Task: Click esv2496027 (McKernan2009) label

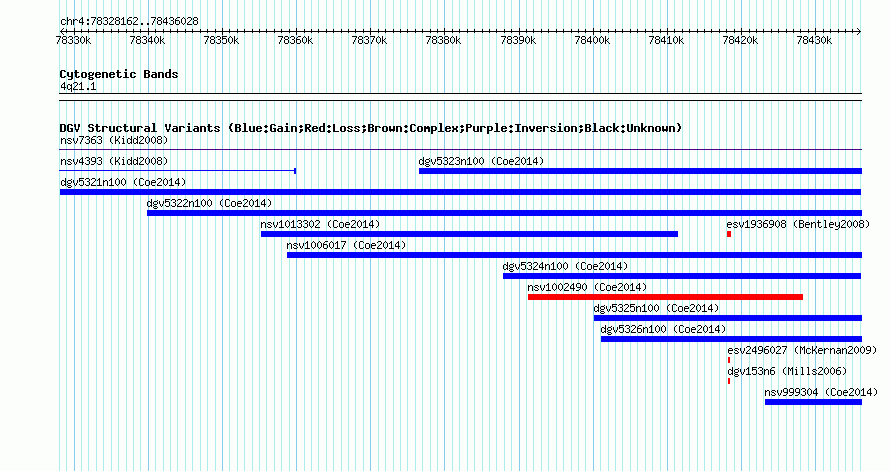Action: (802, 350)
